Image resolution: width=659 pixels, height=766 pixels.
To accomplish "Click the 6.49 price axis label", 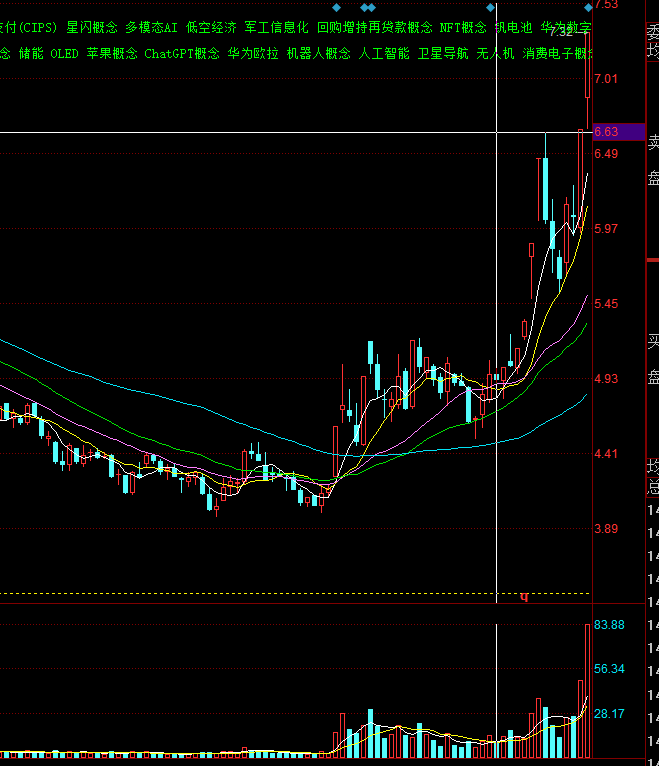I will tap(606, 154).
